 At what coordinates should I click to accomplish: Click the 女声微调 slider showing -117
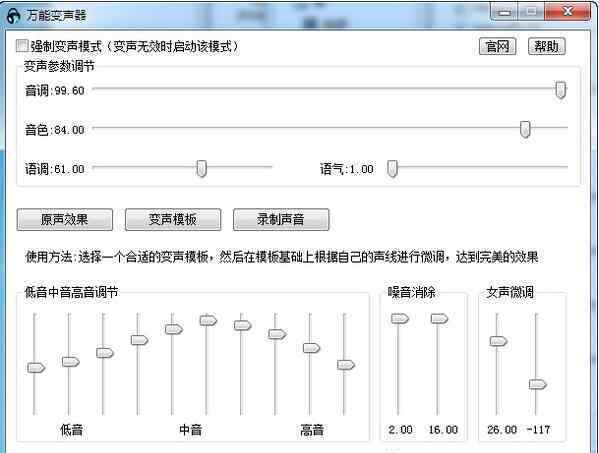click(x=537, y=384)
